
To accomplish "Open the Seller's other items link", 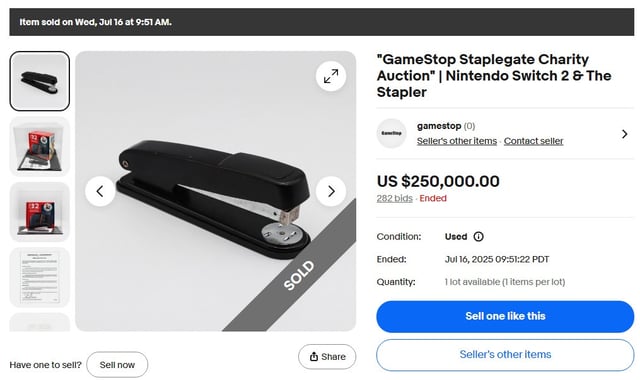I will pos(457,141).
